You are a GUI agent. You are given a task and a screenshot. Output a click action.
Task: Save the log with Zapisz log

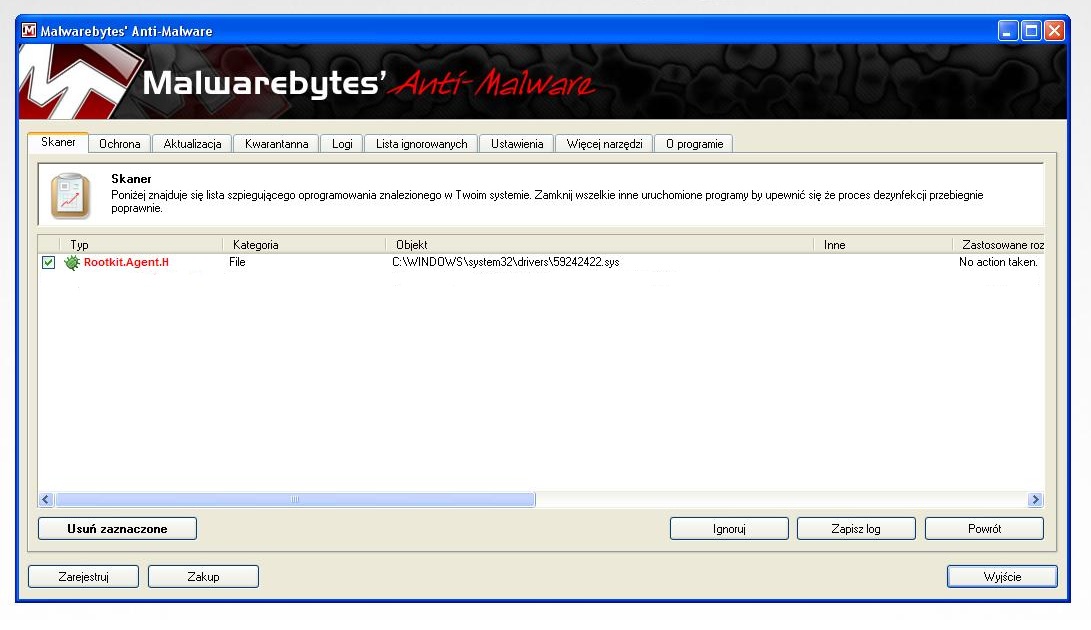click(x=856, y=528)
